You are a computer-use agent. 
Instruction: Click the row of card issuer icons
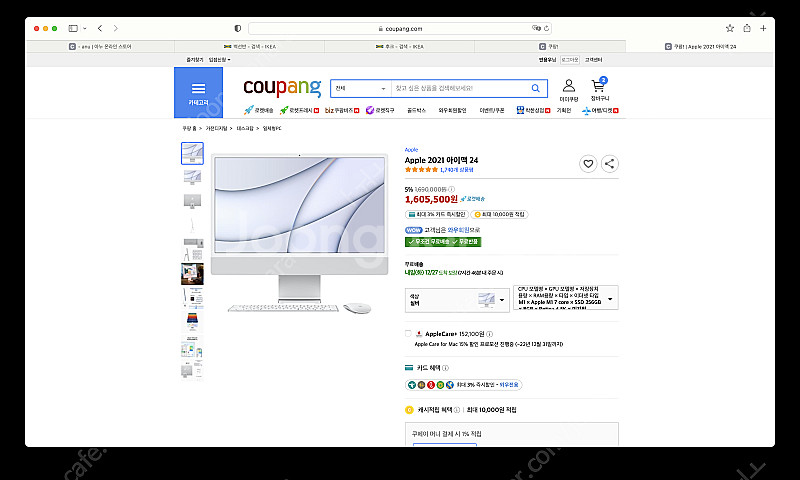430,385
